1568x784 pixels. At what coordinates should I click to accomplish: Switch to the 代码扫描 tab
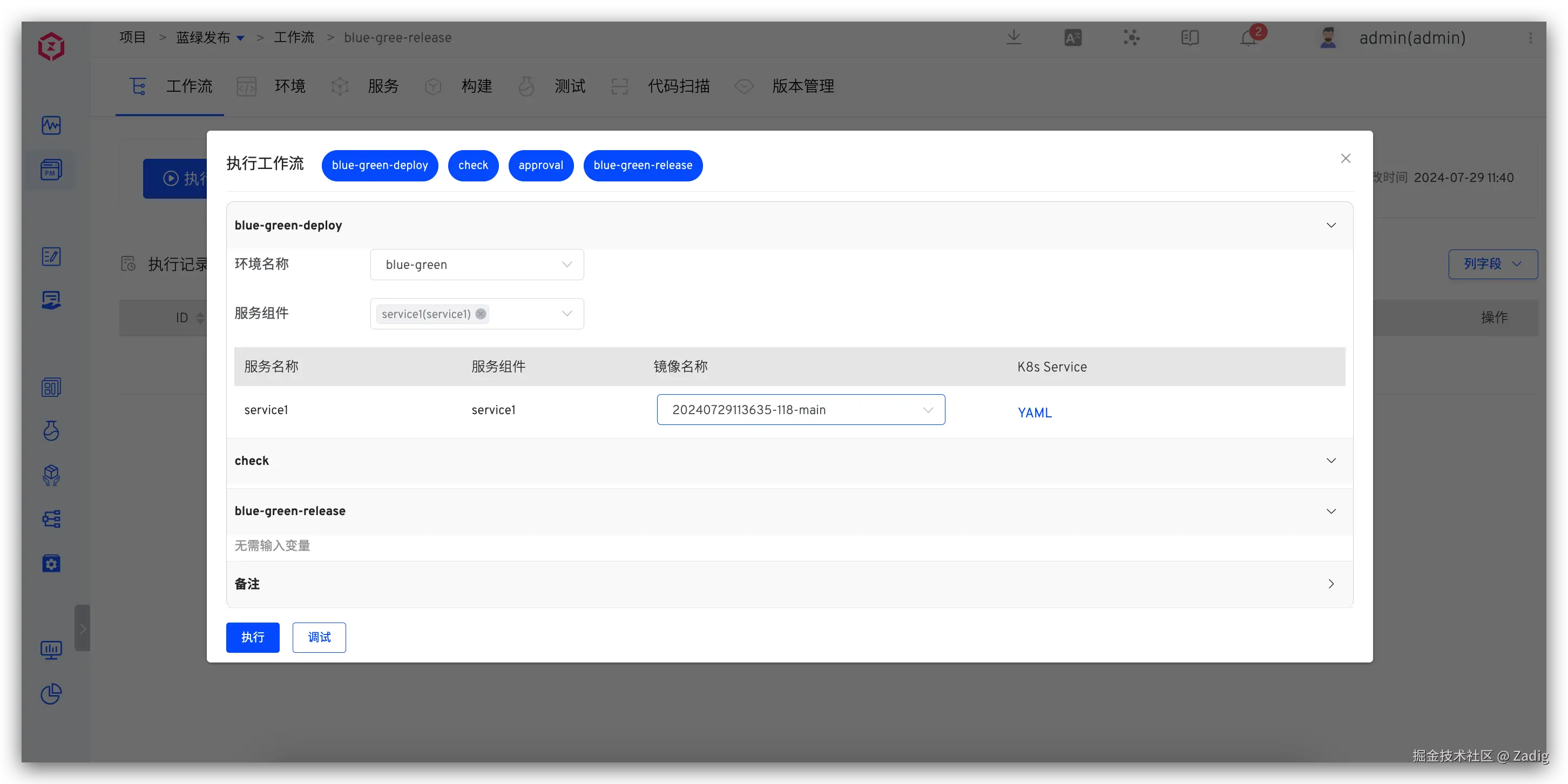coord(678,86)
